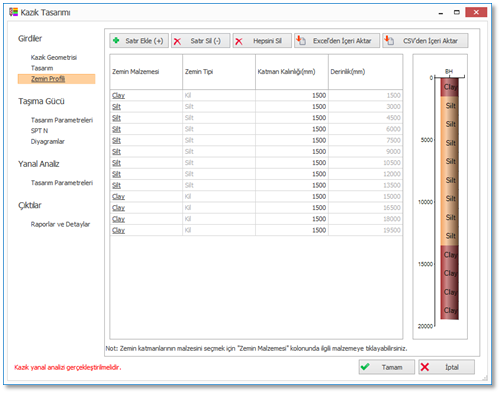
Task: Click thickness cell in the row with depth 19500
Action: [292, 230]
